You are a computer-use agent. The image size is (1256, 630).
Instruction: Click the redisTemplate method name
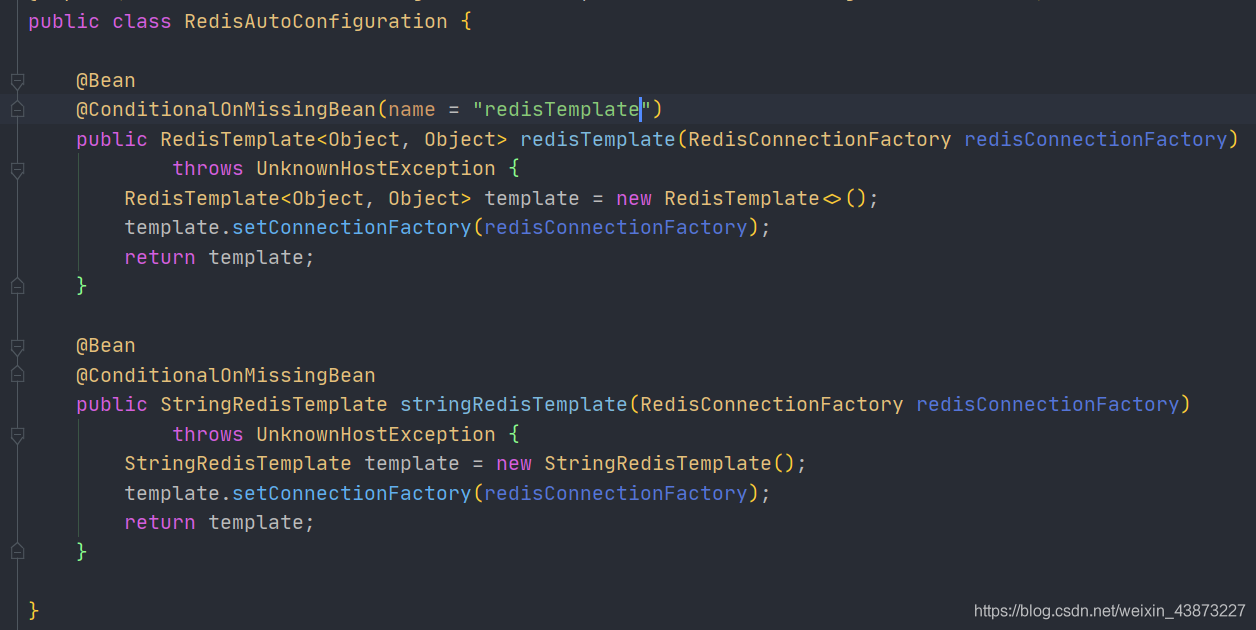pos(597,139)
